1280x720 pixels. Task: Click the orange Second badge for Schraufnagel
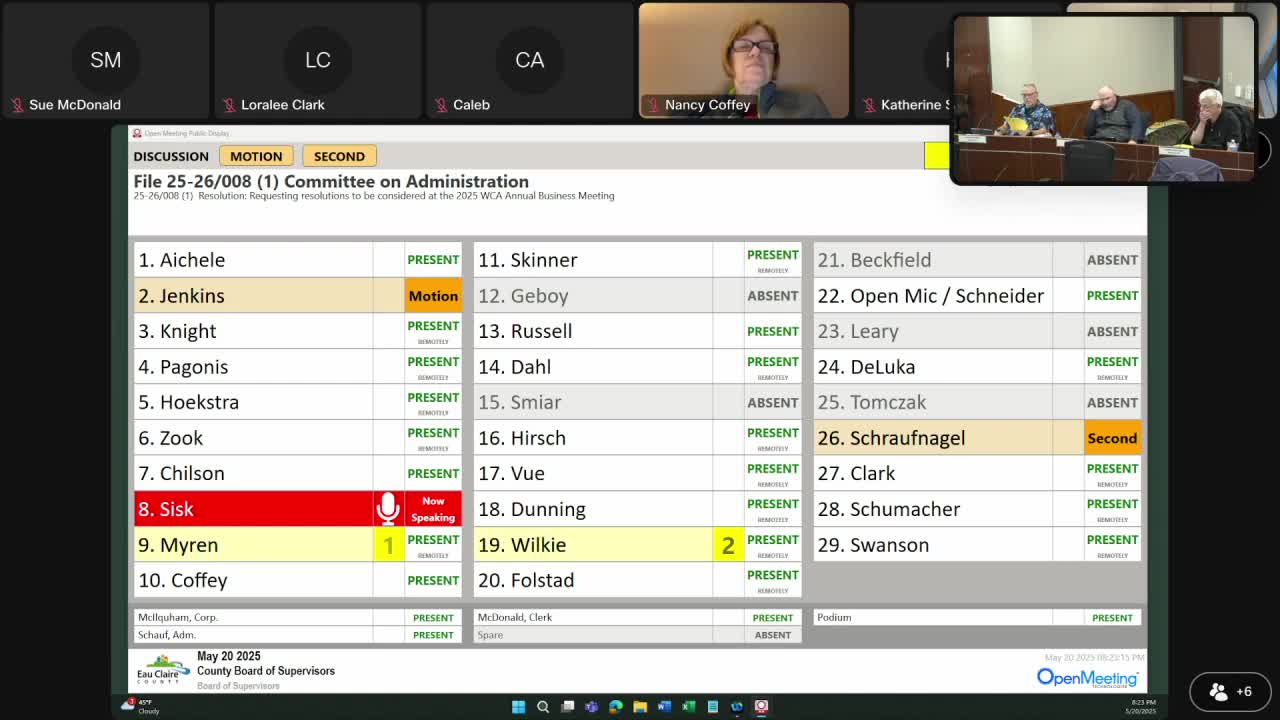pyautogui.click(x=1112, y=438)
